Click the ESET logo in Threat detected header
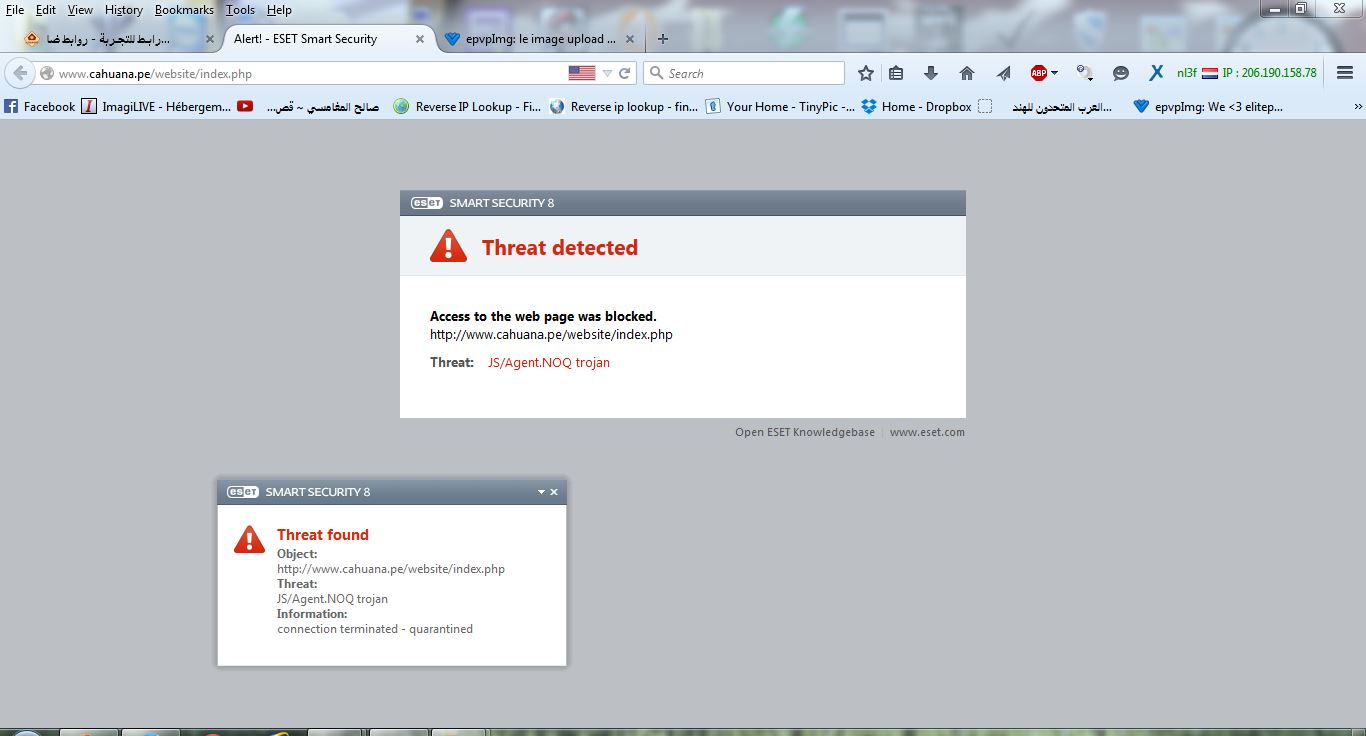The height and width of the screenshot is (736, 1366). click(x=427, y=203)
